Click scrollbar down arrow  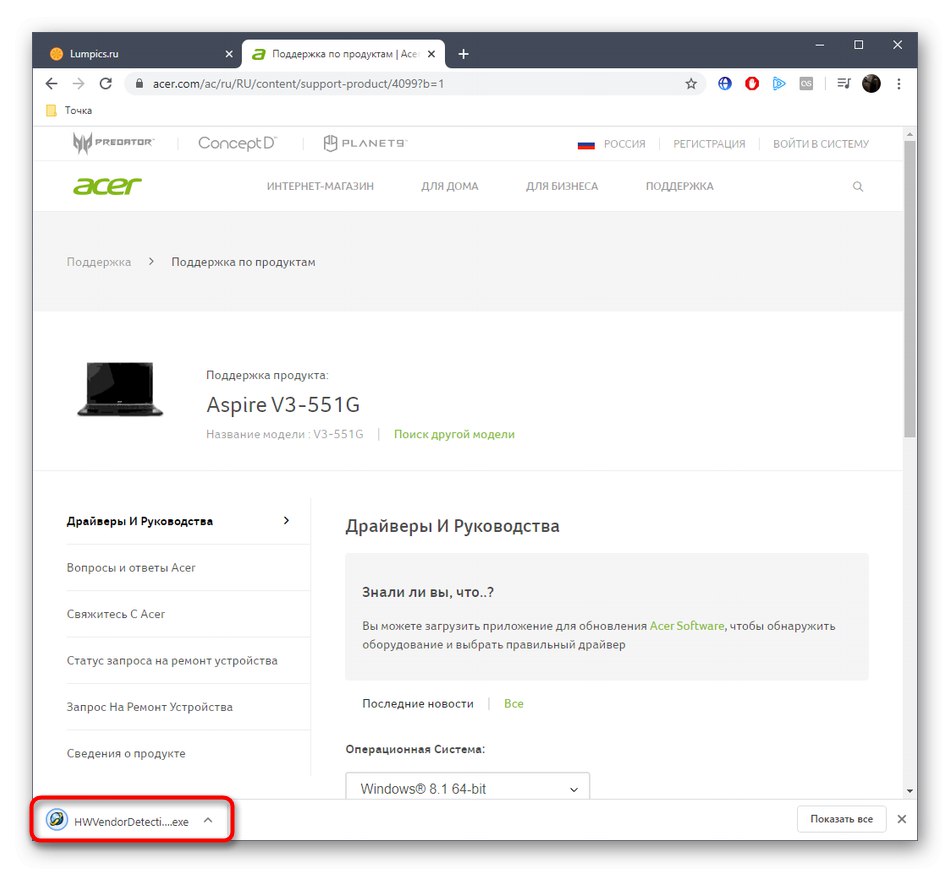909,791
